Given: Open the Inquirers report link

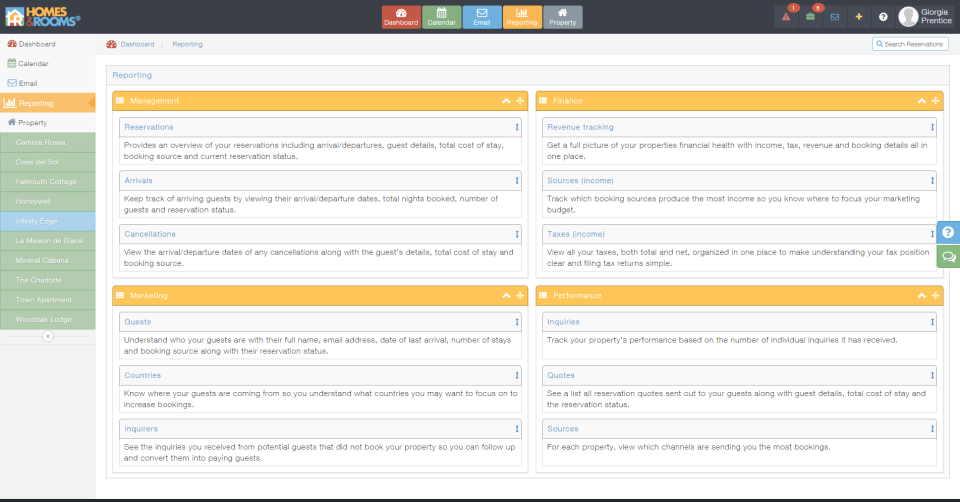Looking at the screenshot, I should point(141,429).
